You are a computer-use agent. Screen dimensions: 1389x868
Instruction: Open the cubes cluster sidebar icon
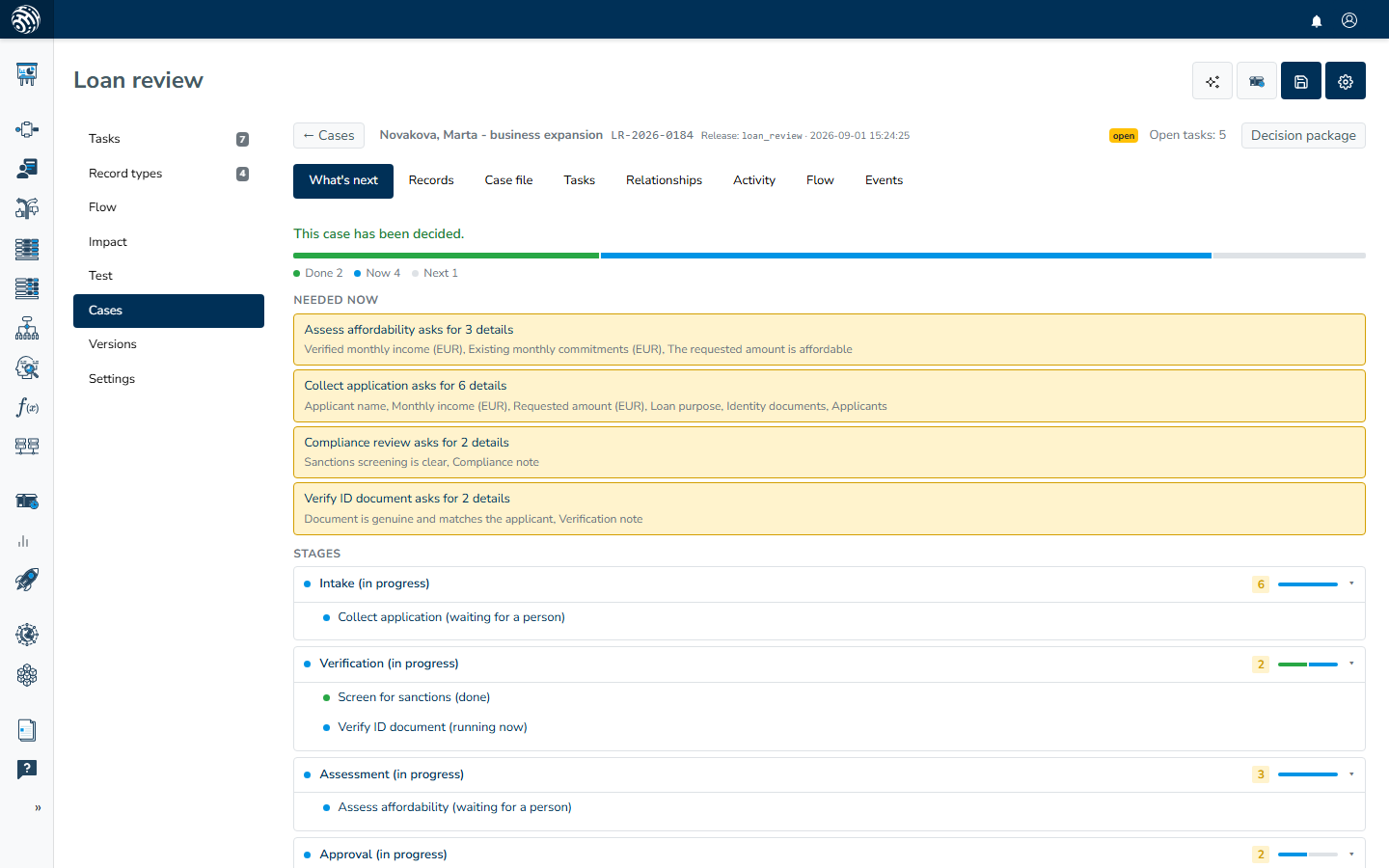click(27, 675)
